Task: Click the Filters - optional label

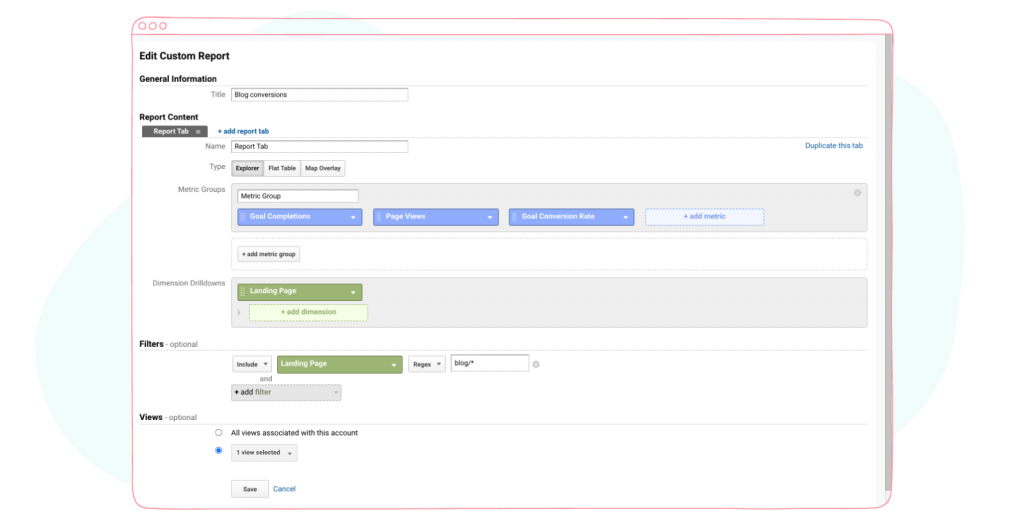Action: 168,344
